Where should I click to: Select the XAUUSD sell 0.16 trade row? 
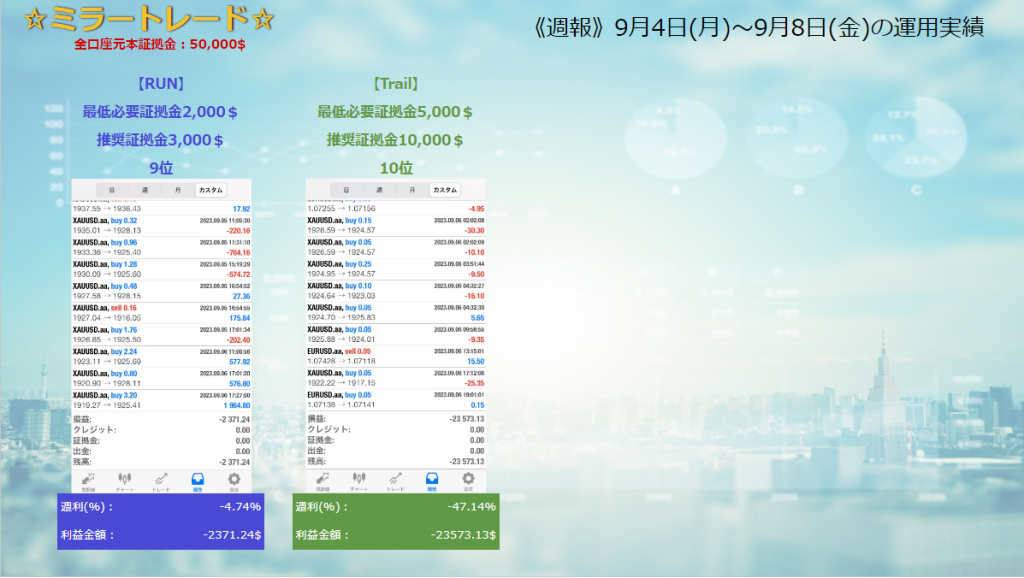point(161,313)
